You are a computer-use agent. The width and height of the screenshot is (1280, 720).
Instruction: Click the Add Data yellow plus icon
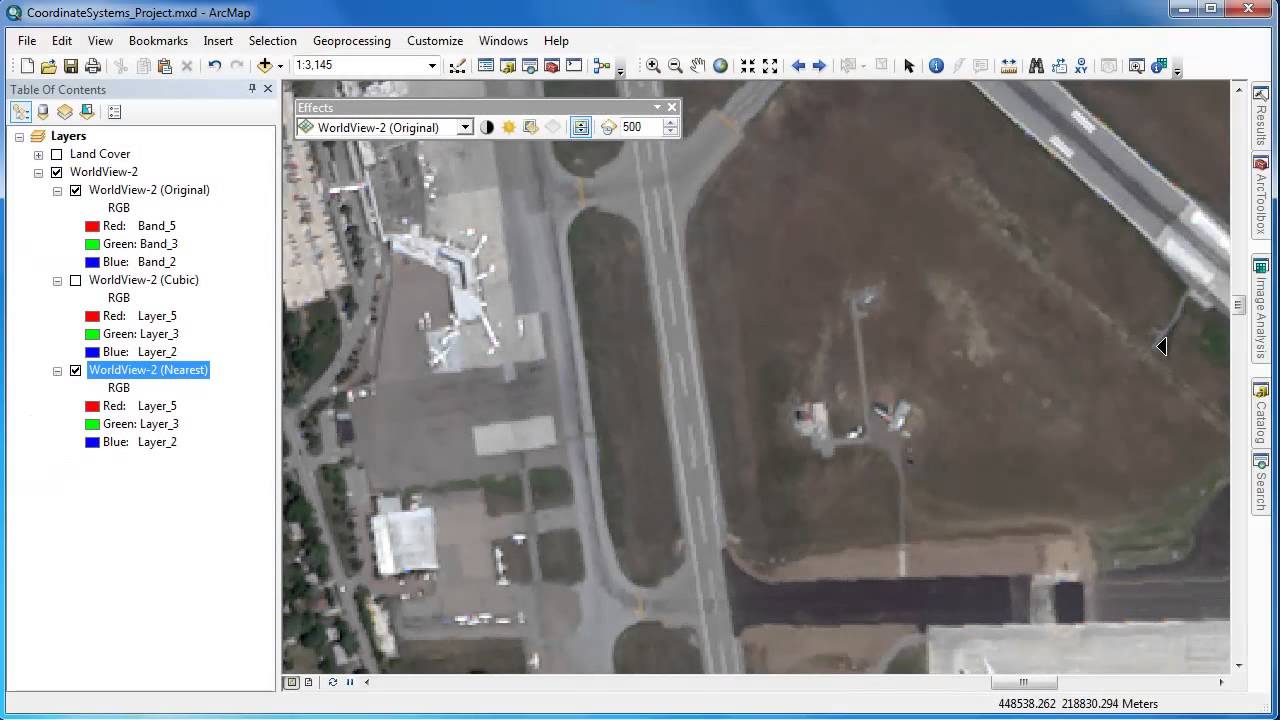point(264,66)
